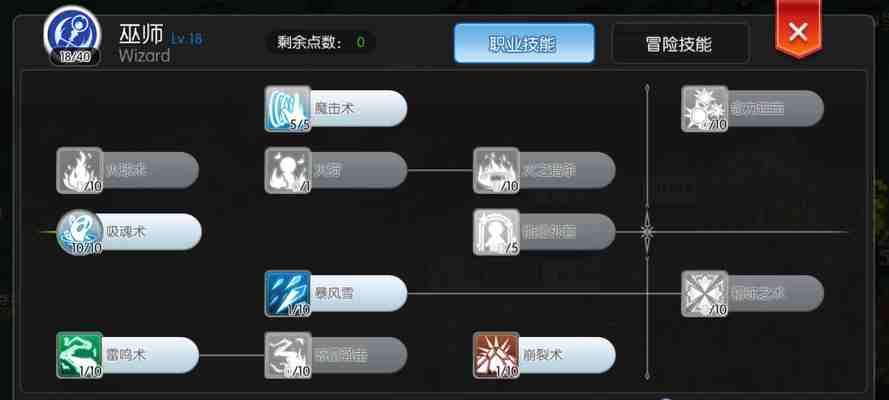Tap the locked skill icon showing /5
Screen dimensions: 889x400
tap(496, 232)
